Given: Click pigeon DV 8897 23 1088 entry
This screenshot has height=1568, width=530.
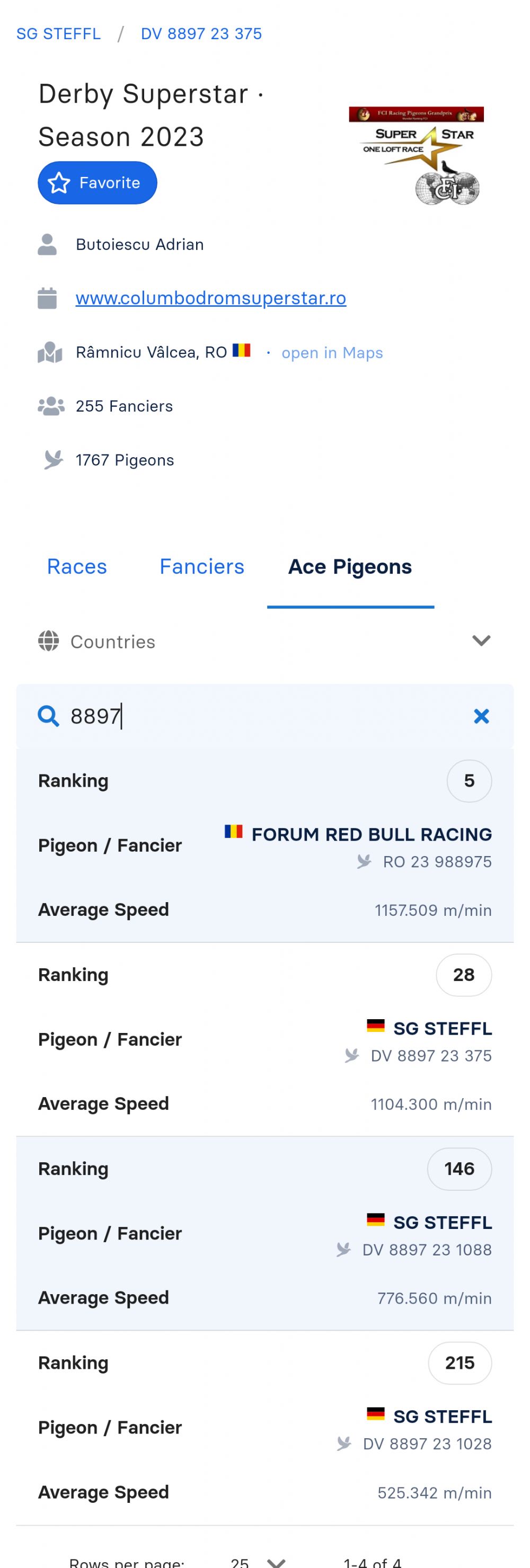Looking at the screenshot, I should 427,1250.
